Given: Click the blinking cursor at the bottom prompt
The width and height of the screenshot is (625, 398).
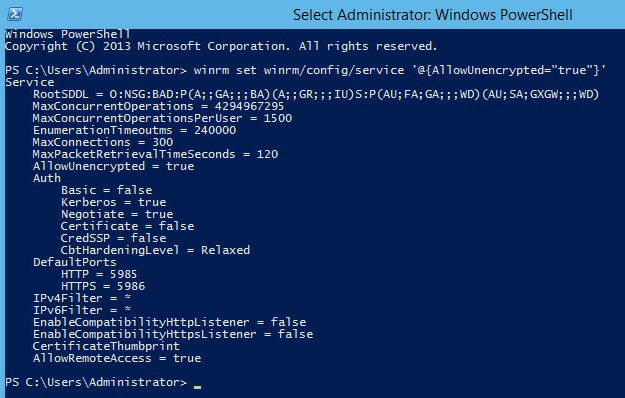Looking at the screenshot, I should click(x=197, y=386).
